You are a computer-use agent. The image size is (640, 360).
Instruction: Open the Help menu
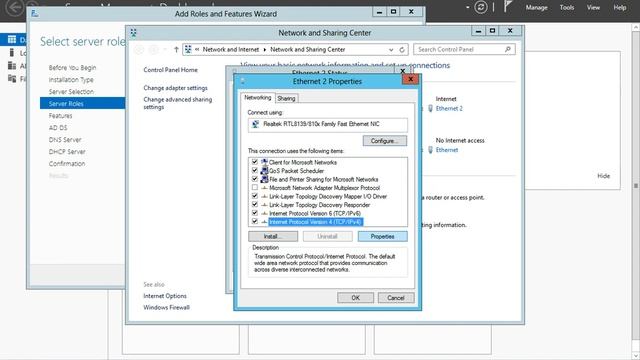tap(620, 7)
